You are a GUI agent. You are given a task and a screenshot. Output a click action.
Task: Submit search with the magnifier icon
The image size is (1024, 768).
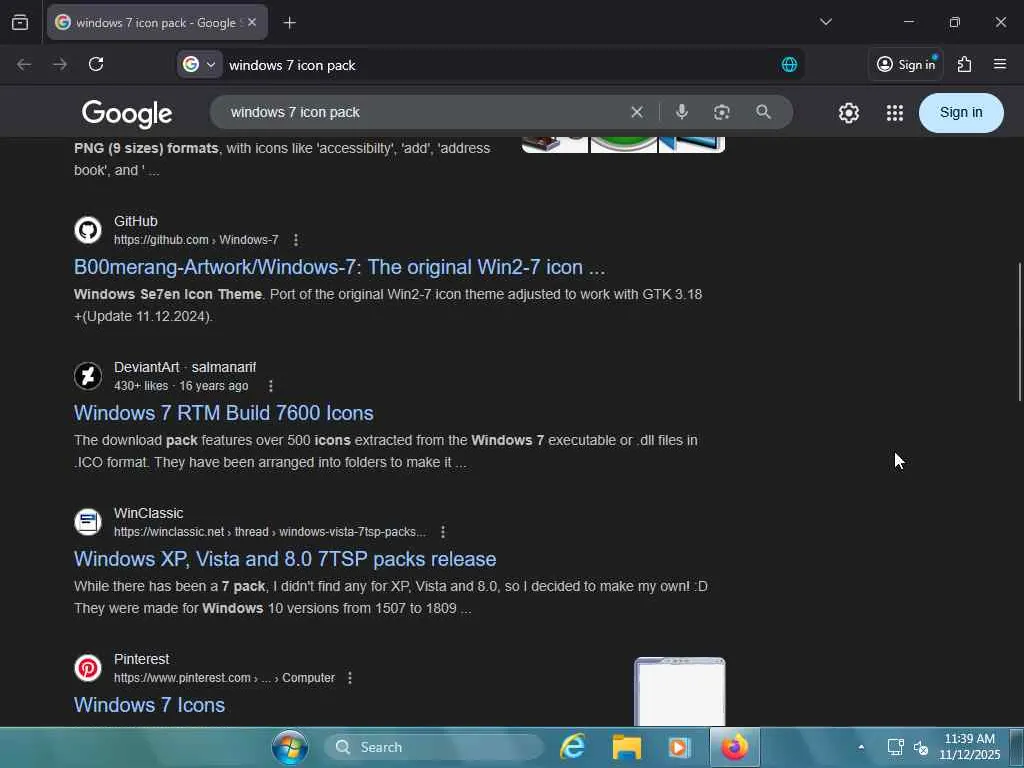(763, 112)
